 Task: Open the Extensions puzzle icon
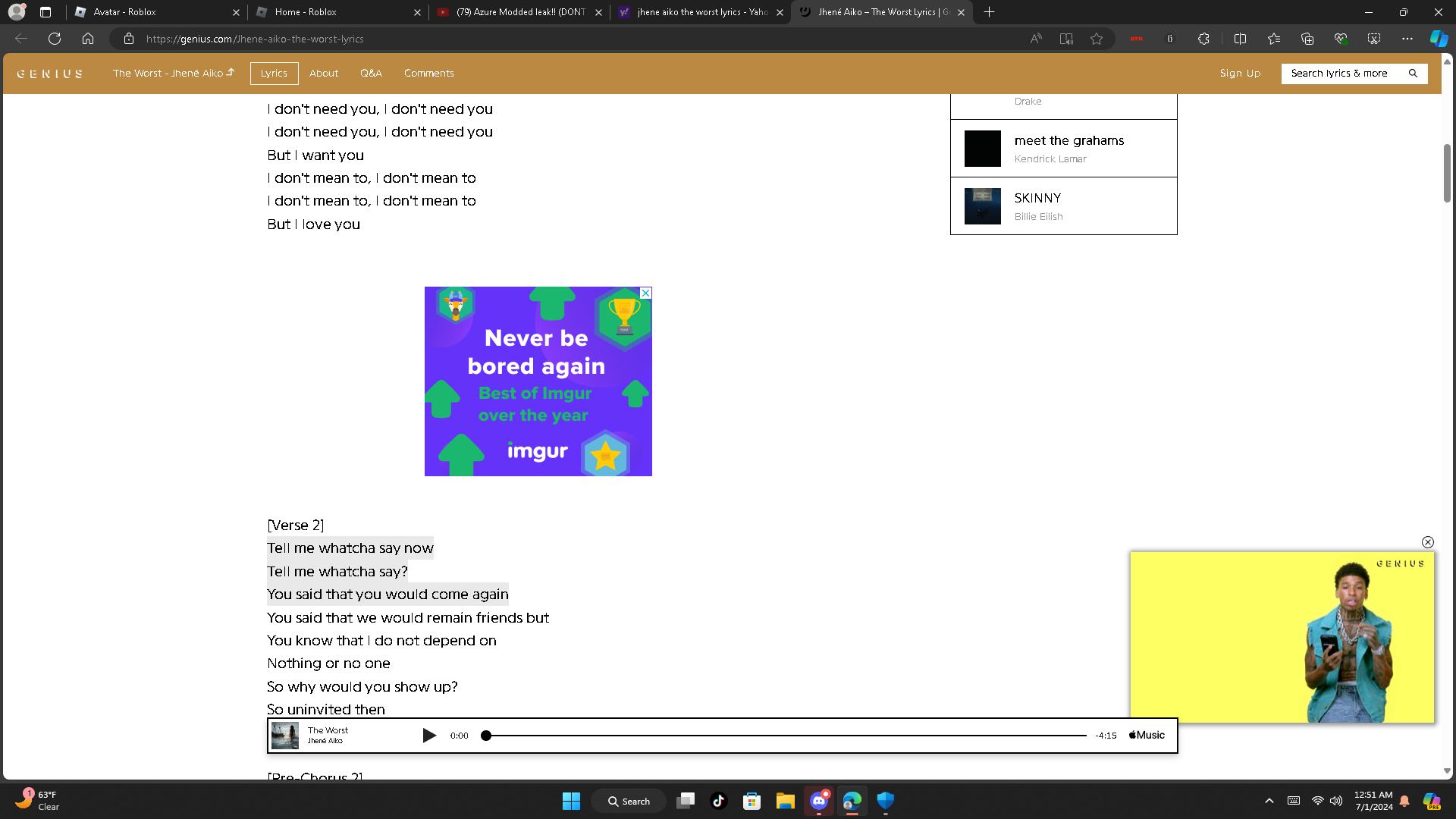click(1203, 39)
